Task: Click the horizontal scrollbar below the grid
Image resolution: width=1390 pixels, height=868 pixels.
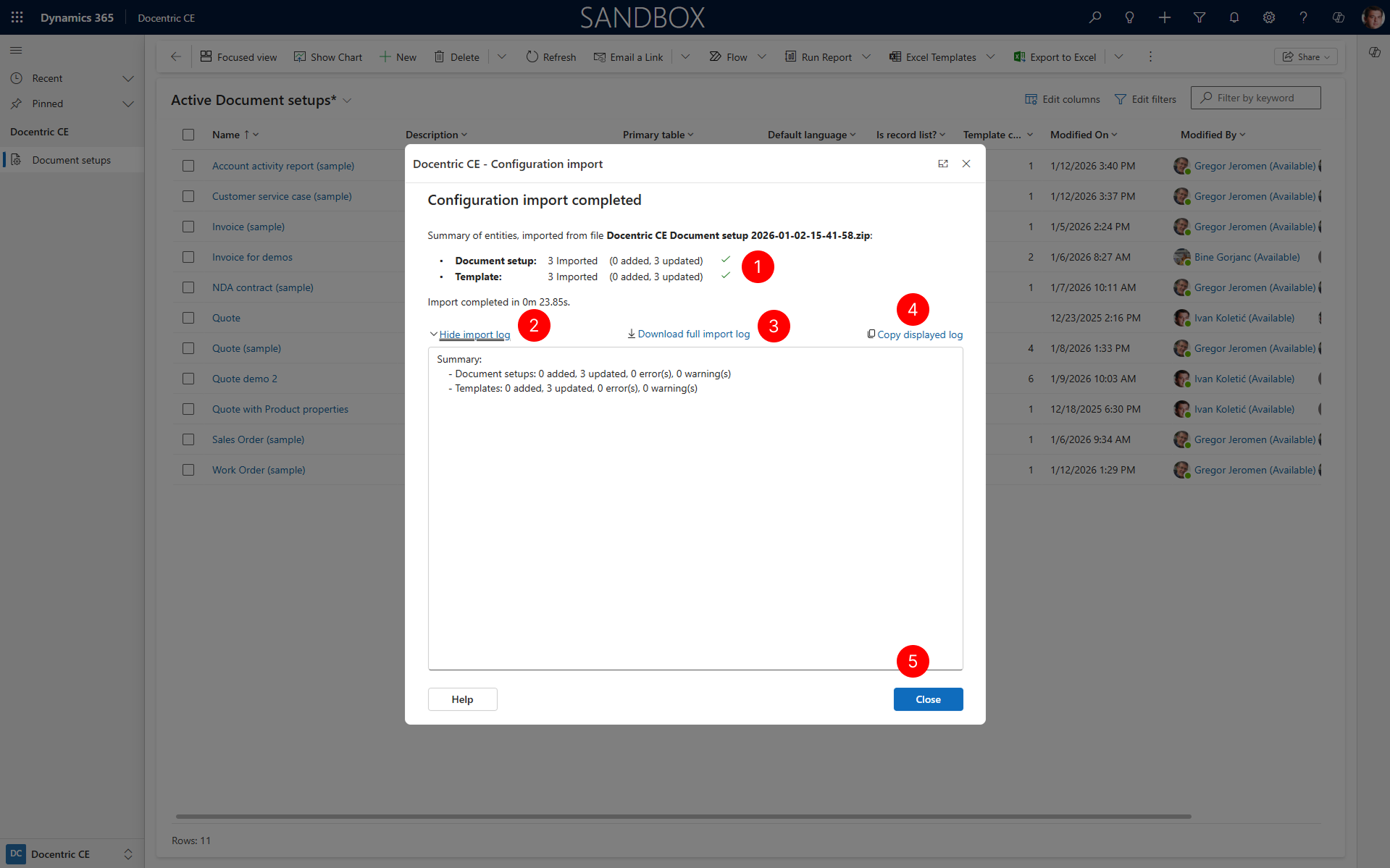Action: pos(683,816)
